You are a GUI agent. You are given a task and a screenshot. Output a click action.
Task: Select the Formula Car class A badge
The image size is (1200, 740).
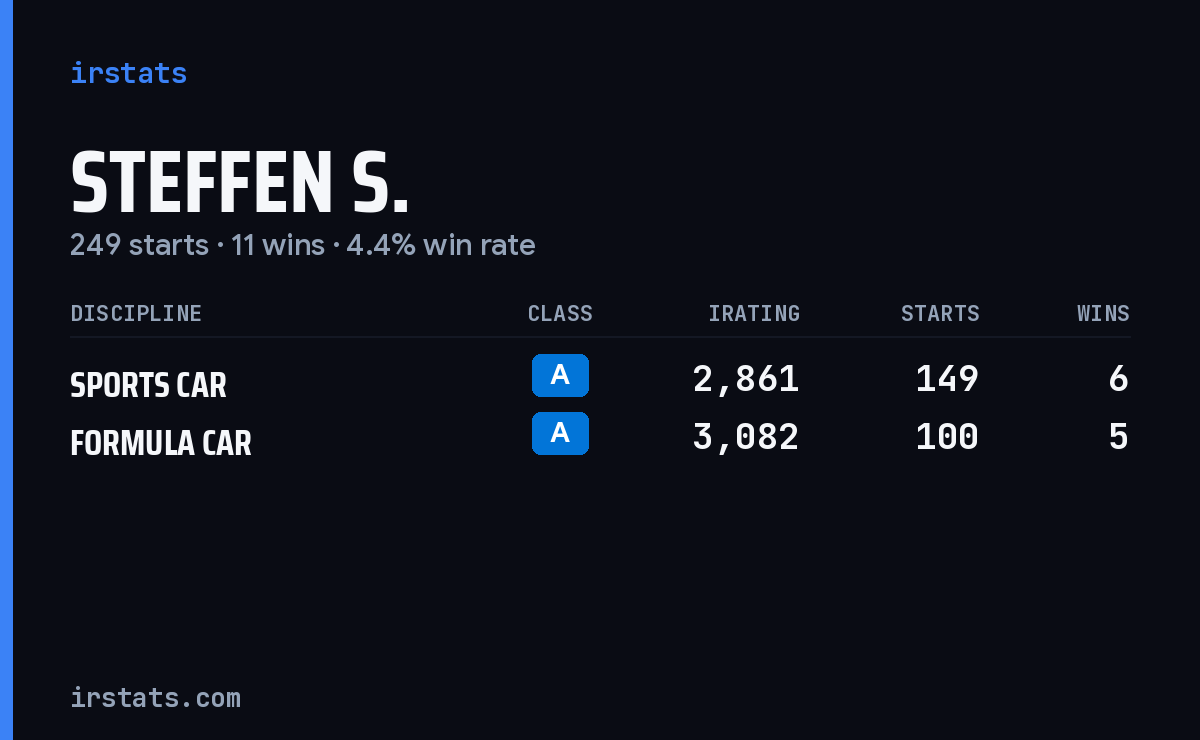(x=560, y=433)
